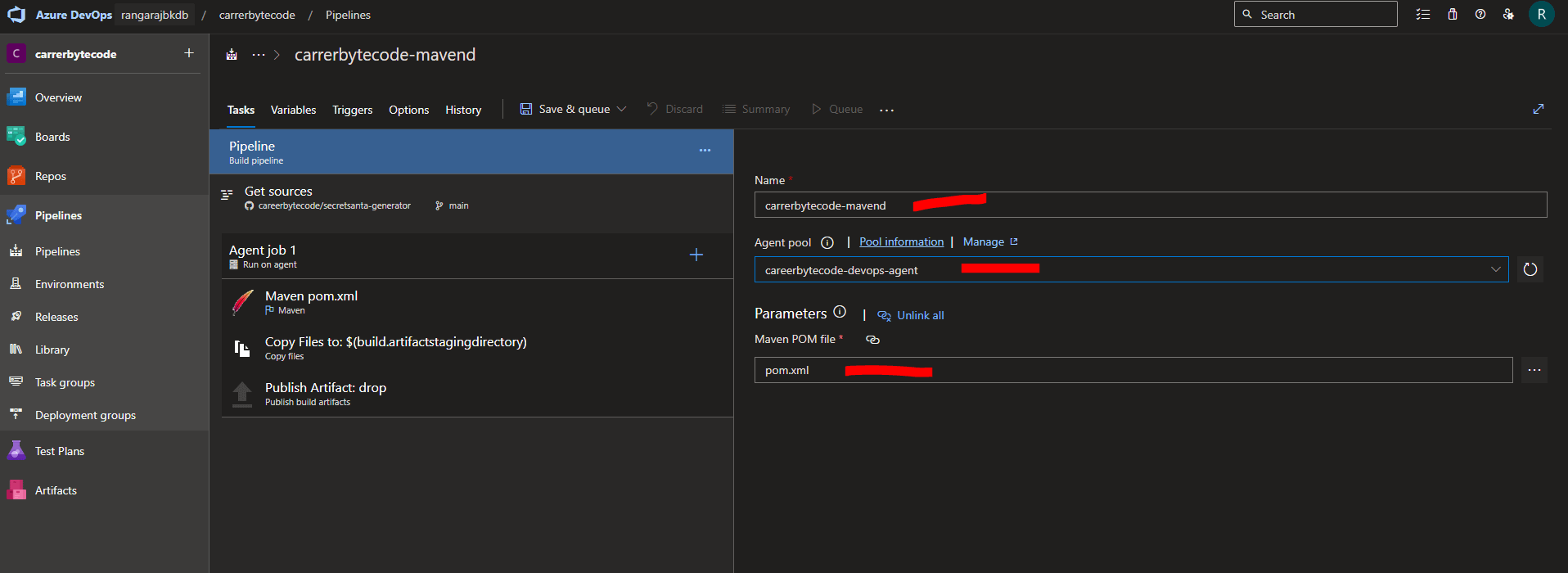The width and height of the screenshot is (1568, 573).
Task: Open the toolbar more actions ellipsis
Action: [x=887, y=110]
